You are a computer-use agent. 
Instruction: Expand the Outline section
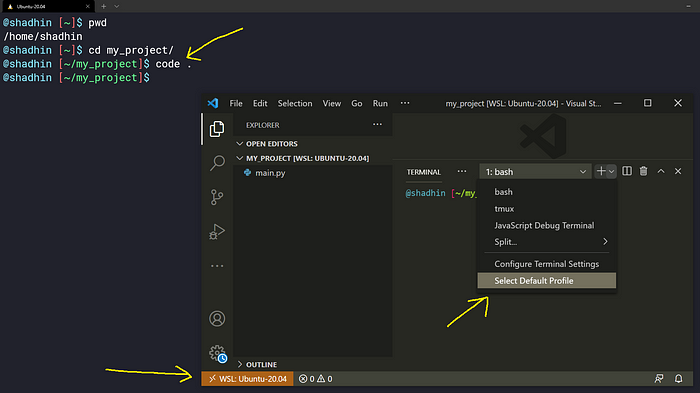click(x=312, y=364)
